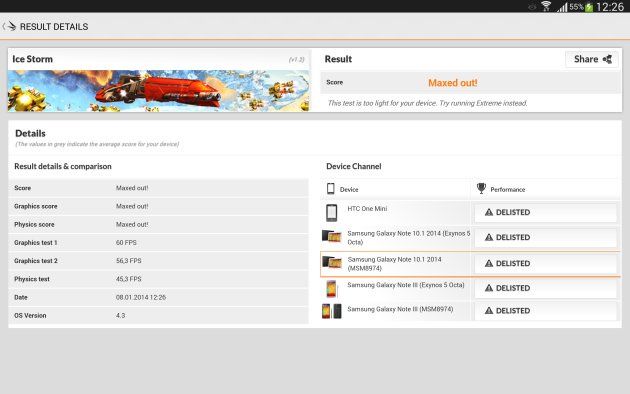Click the Performance column header
Viewport: 630px width, 394px height.
pyautogui.click(x=507, y=190)
